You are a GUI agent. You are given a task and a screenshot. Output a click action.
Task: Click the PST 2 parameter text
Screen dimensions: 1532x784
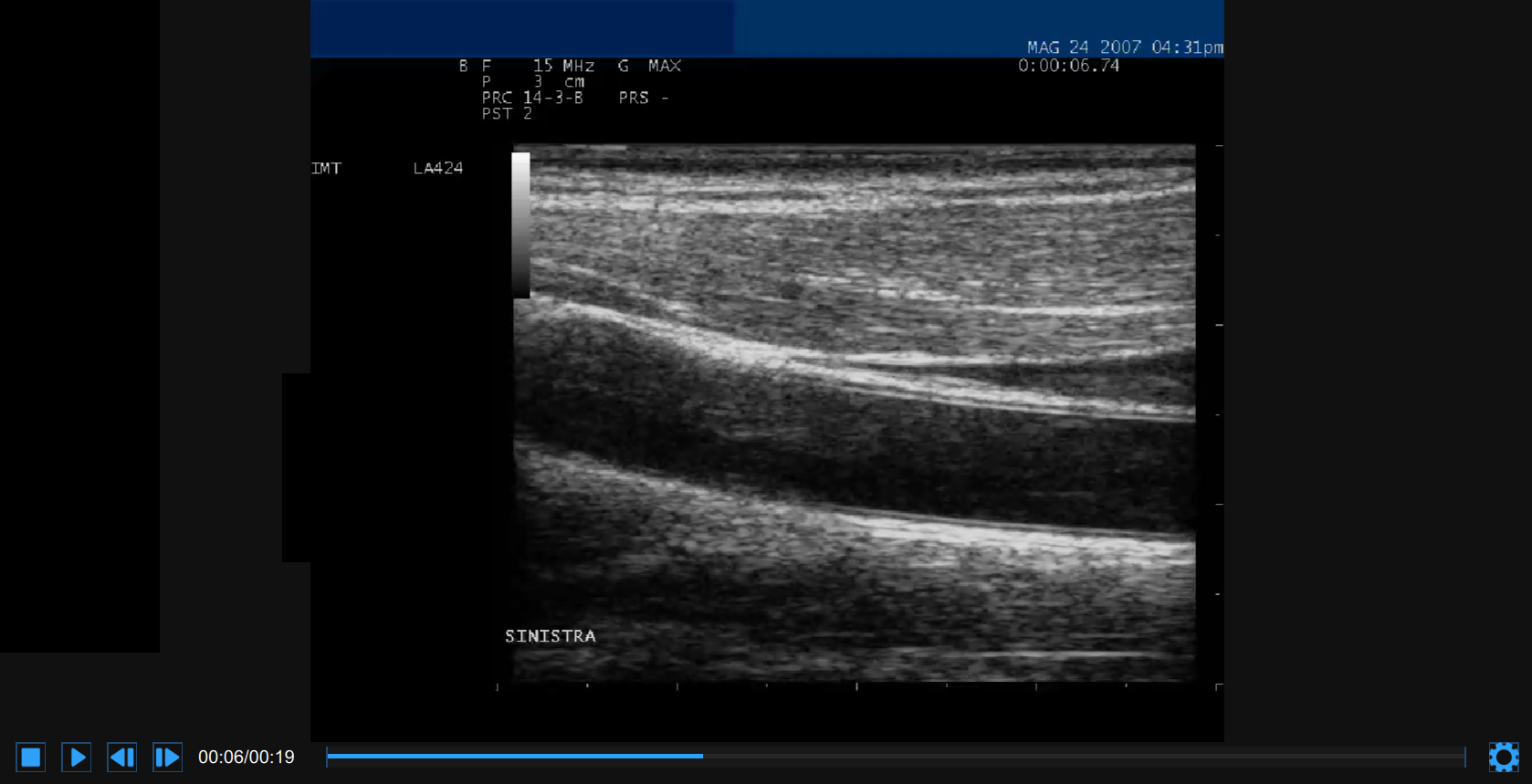[x=507, y=114]
